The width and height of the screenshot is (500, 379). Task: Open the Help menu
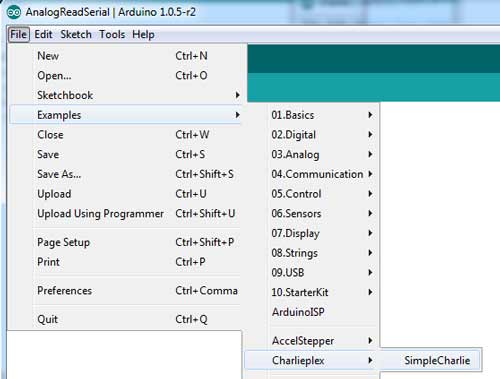tap(143, 34)
